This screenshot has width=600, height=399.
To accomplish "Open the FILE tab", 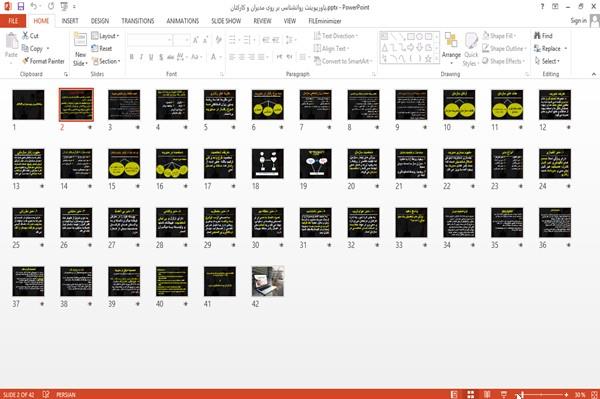I will click(x=13, y=21).
